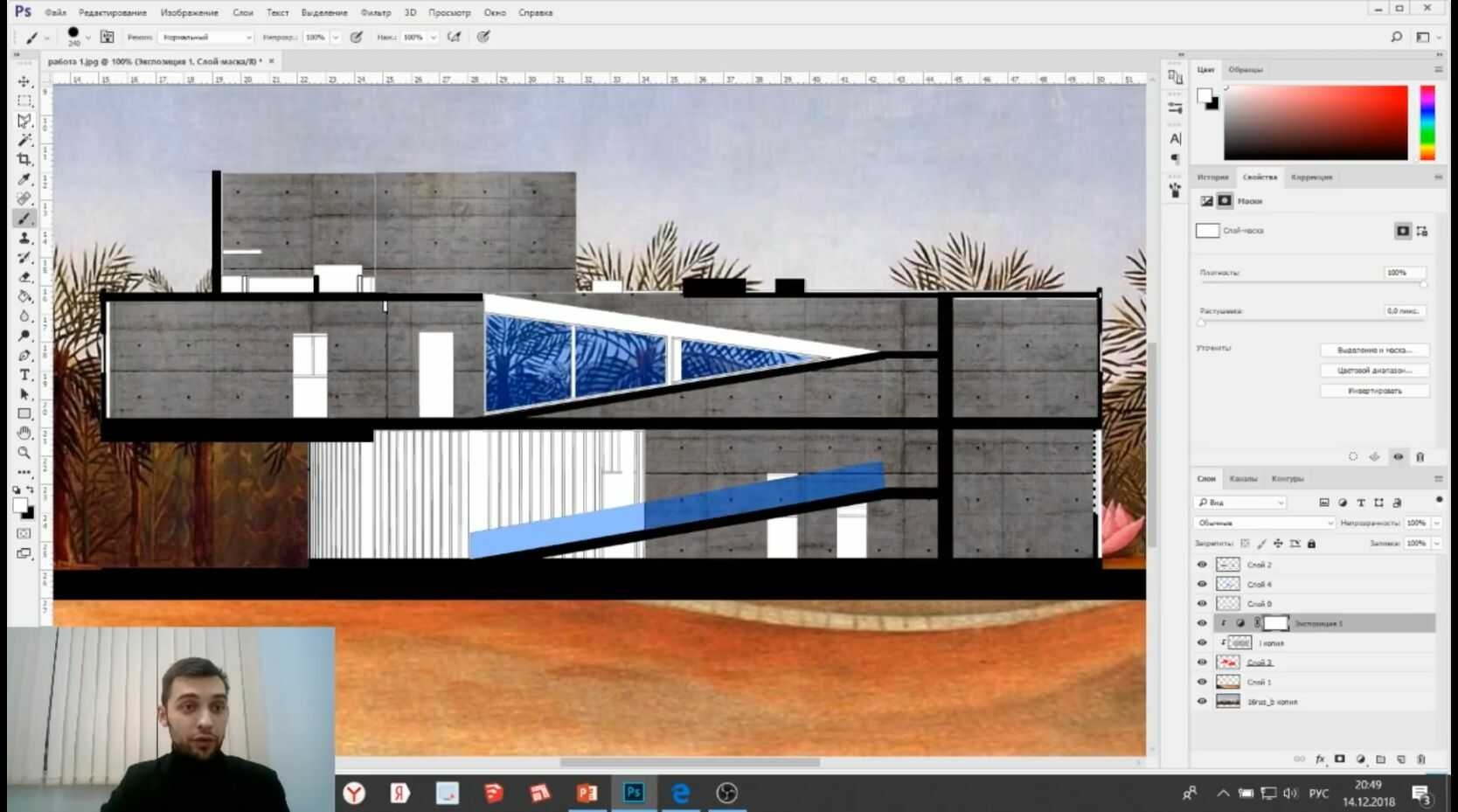Open the brush blending mode dropdown

206,38
